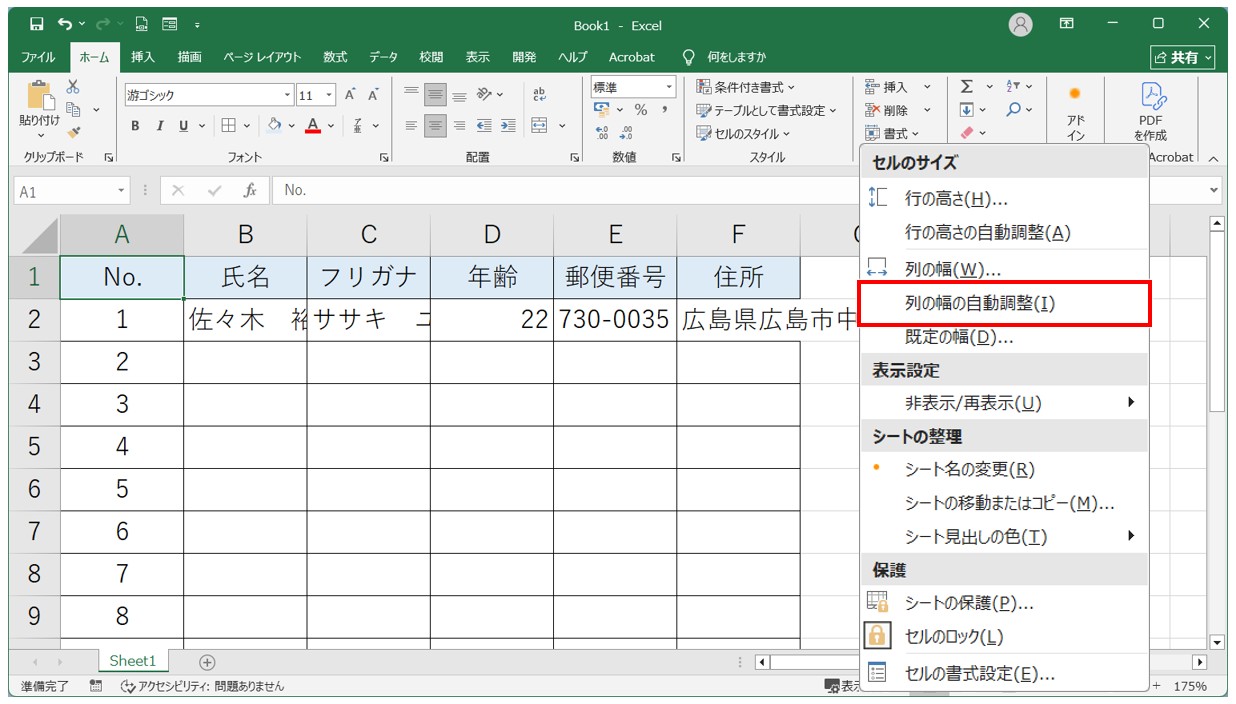Toggle middle vertical alignment
The height and width of the screenshot is (704, 1236).
pyautogui.click(x=435, y=95)
